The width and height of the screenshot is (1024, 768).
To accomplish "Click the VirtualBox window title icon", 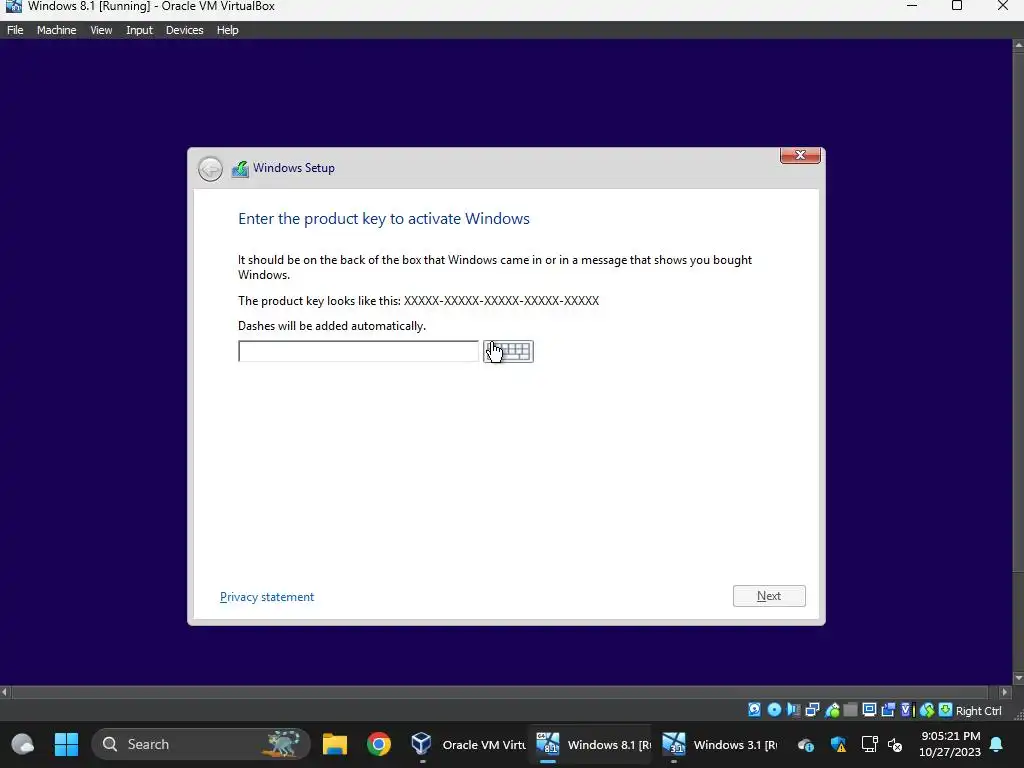I will [13, 6].
